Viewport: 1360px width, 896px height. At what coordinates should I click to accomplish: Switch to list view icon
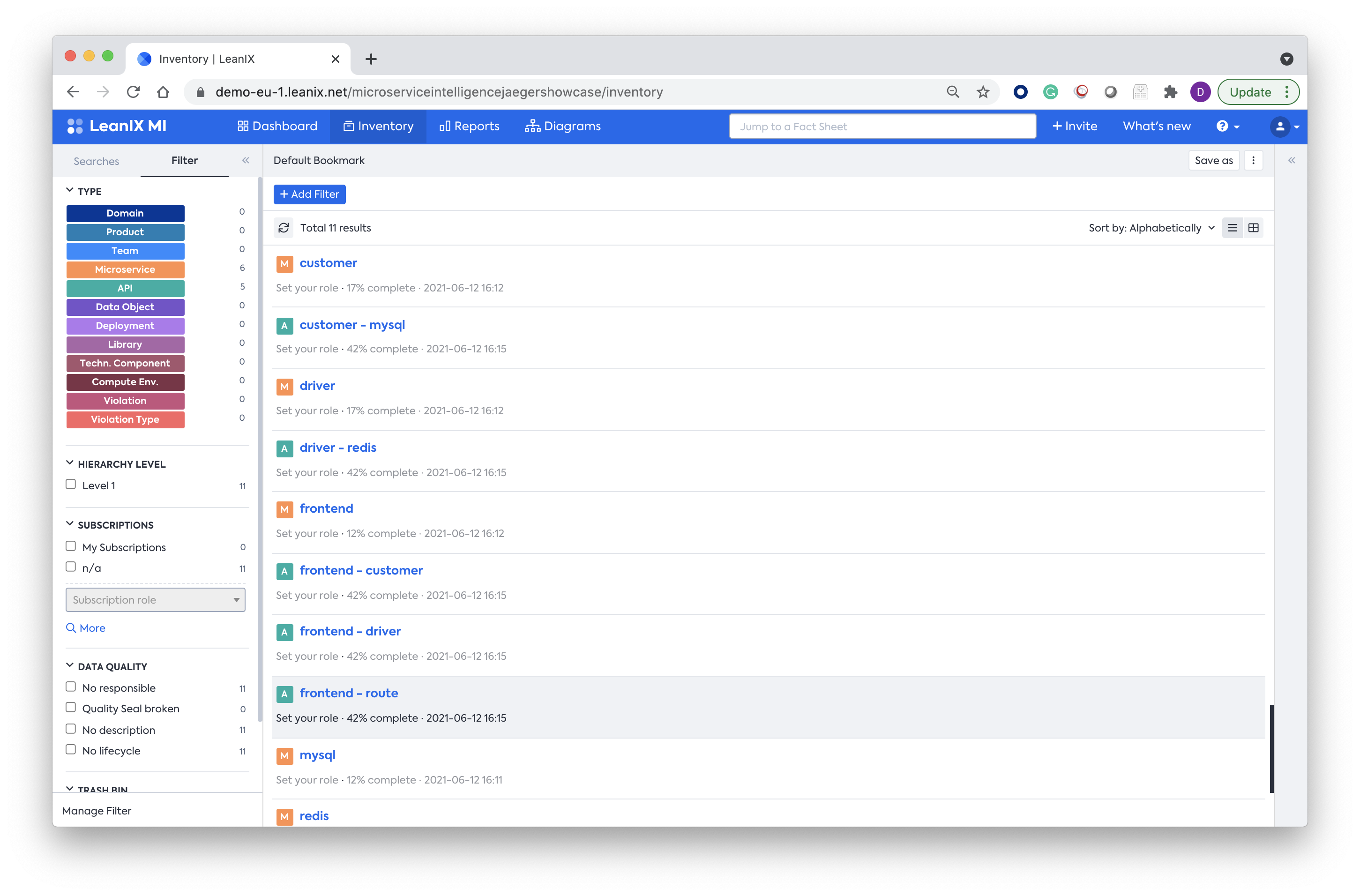(1232, 228)
